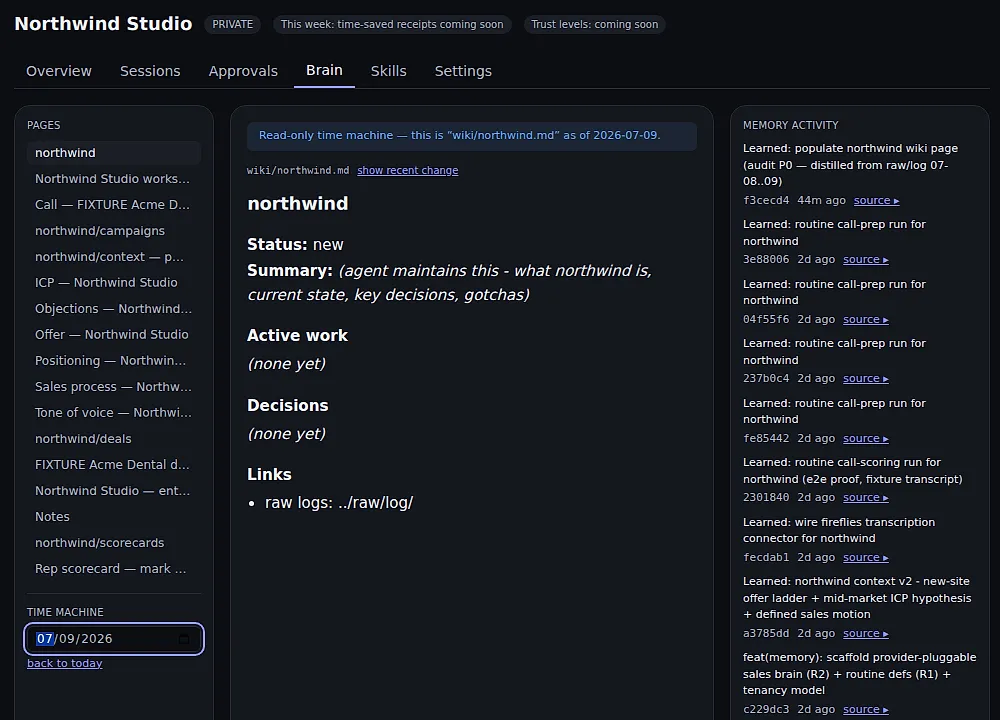This screenshot has width=1000, height=720.
Task: Click the 'raw logs: ../raw/log/' list item
Action: (339, 503)
